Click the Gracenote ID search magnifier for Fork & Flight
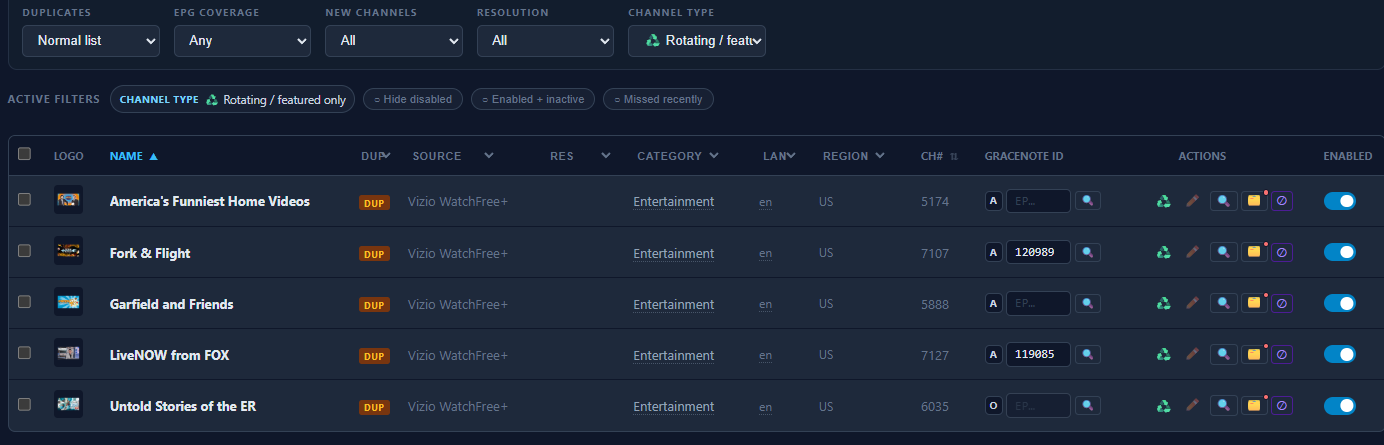Image resolution: width=1384 pixels, height=445 pixels. coord(1088,252)
